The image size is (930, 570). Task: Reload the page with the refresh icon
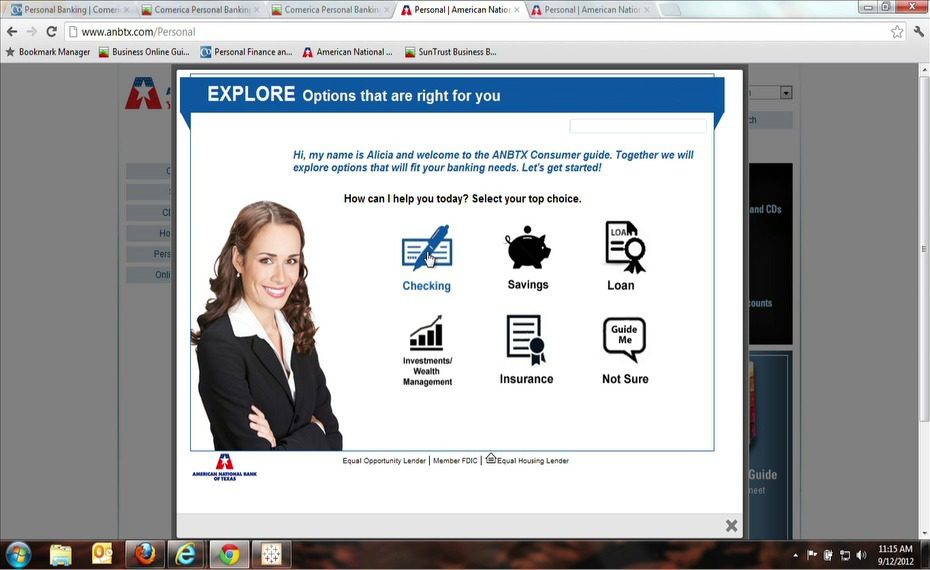[52, 31]
